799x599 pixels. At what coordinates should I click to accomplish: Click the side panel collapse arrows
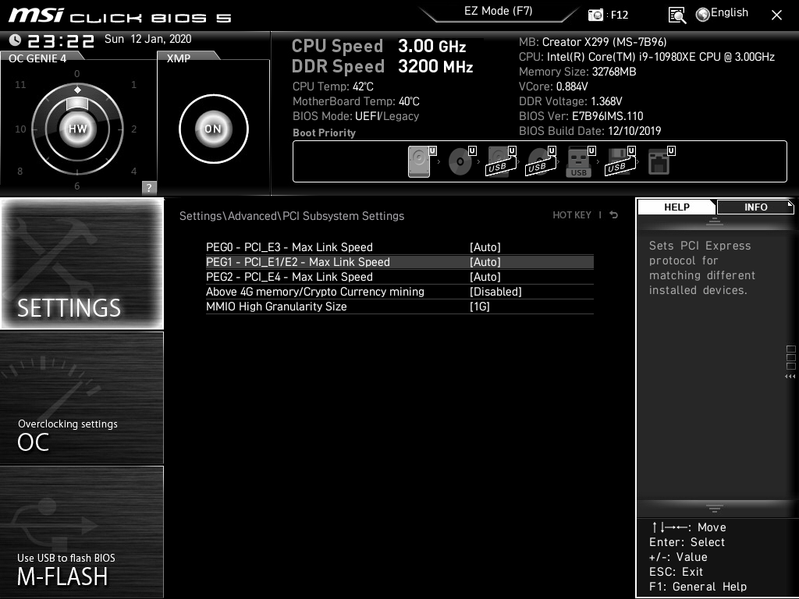[790, 376]
